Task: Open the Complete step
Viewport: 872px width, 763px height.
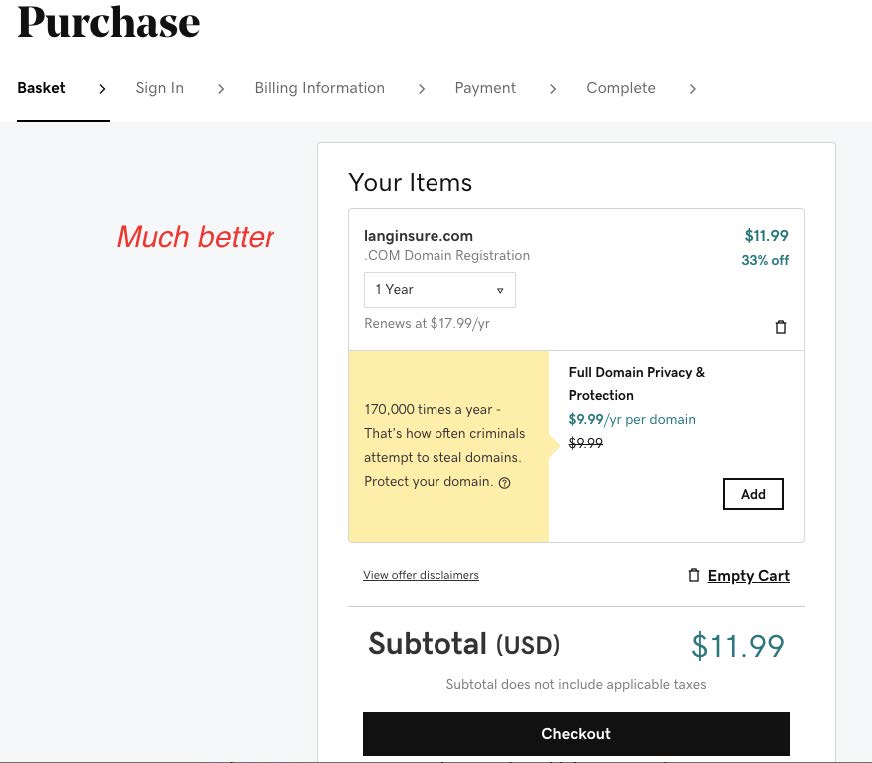Action: point(621,88)
